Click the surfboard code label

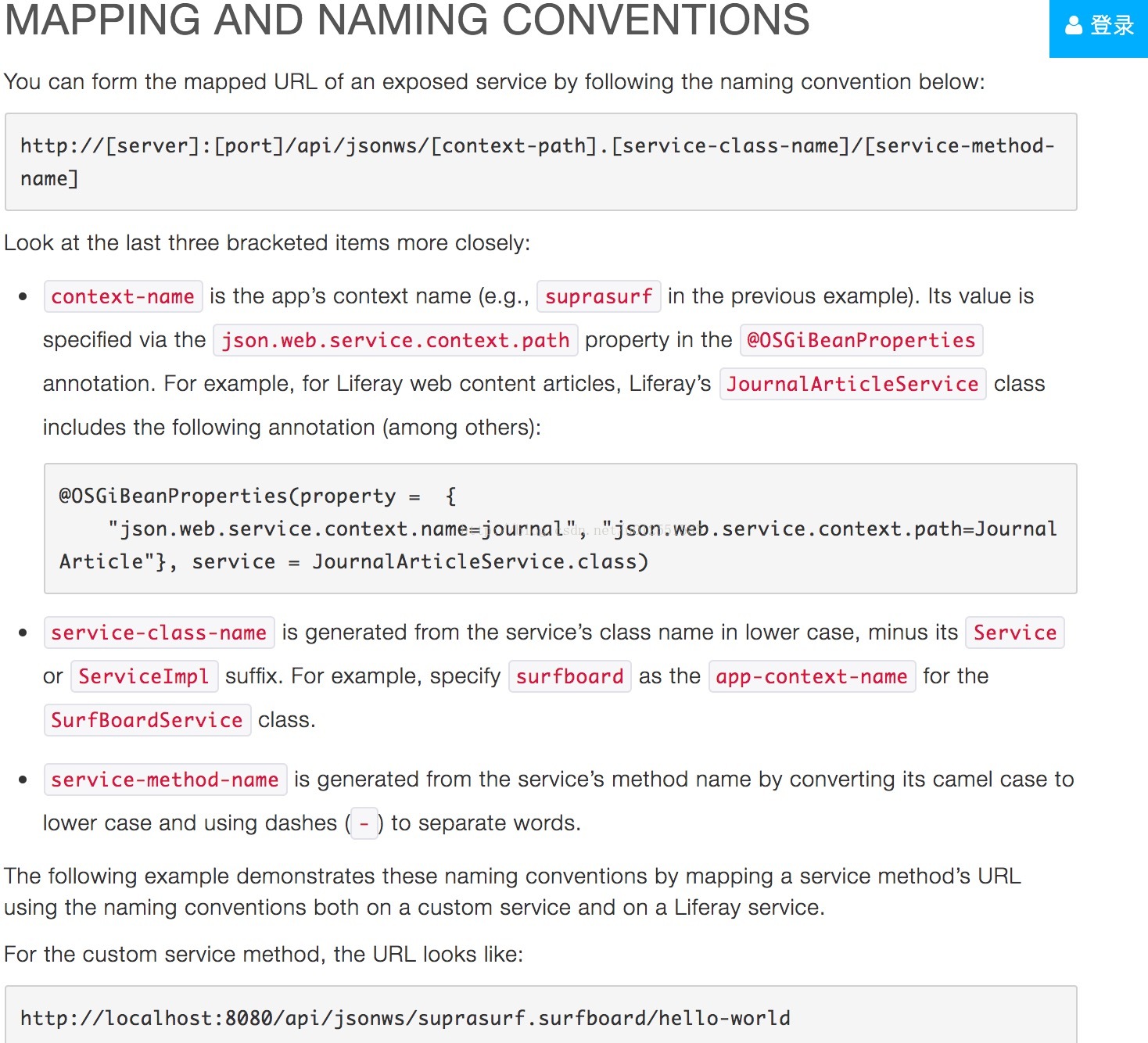[x=570, y=676]
